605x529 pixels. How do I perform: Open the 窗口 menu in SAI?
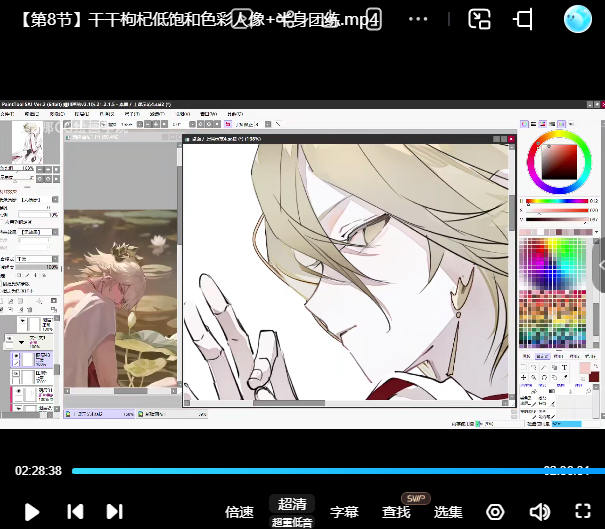[208, 114]
